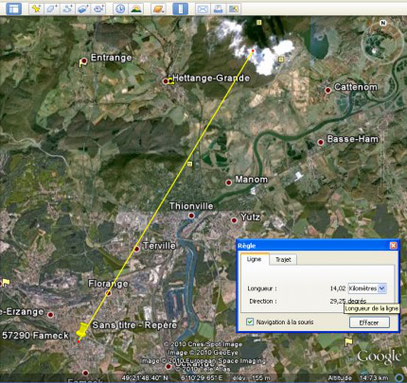407x383 pixels.
Task: Clear the measurement with Effacer button
Action: (x=369, y=322)
